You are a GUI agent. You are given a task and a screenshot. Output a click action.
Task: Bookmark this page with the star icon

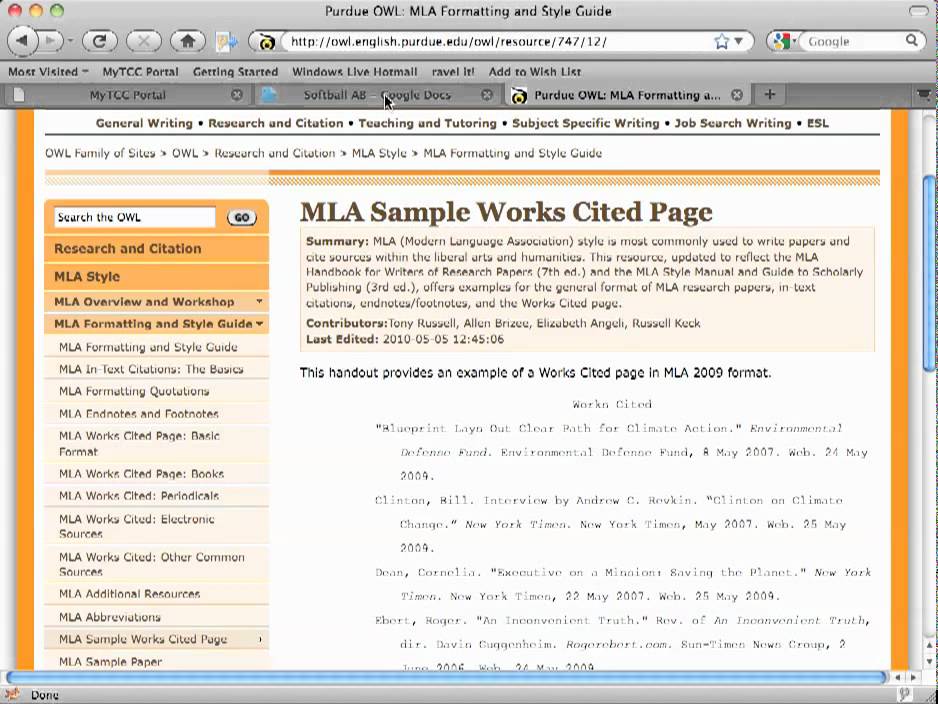721,41
